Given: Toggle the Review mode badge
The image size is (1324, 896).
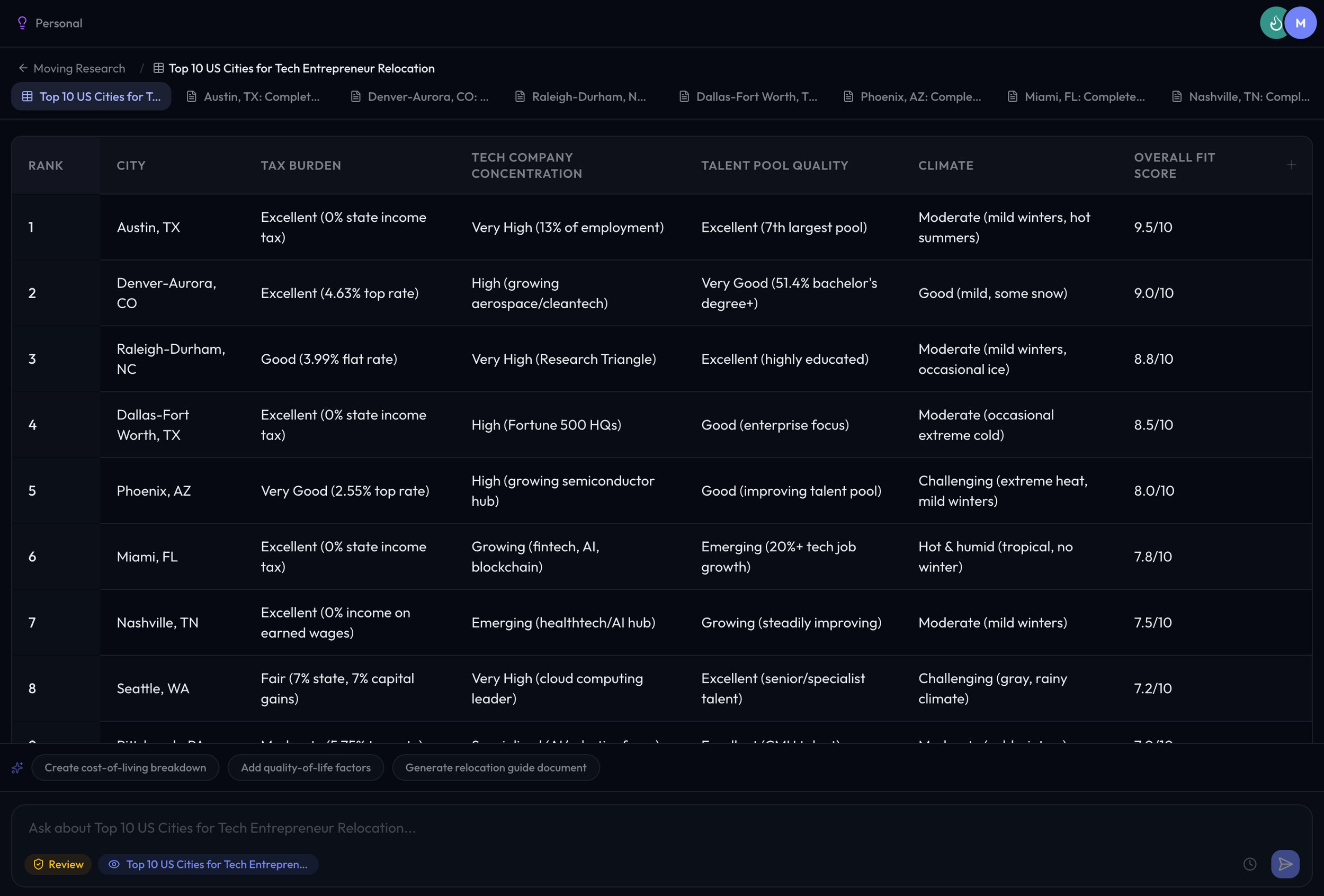Looking at the screenshot, I should pyautogui.click(x=58, y=864).
